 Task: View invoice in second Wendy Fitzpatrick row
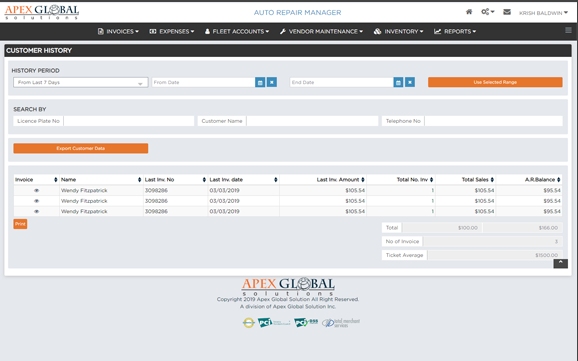point(36,201)
